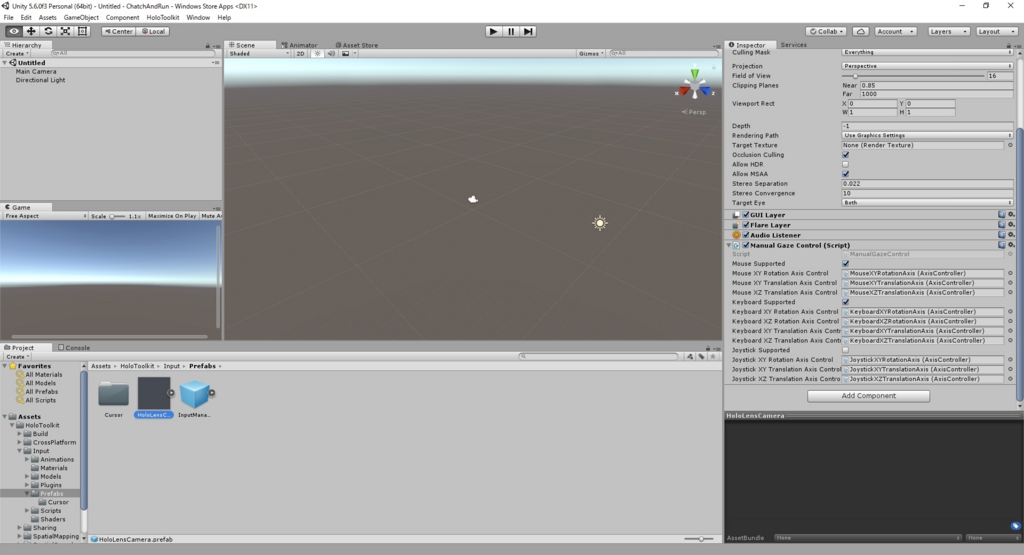Expand the Build folder in tree
The width and height of the screenshot is (1024, 555).
click(20, 434)
